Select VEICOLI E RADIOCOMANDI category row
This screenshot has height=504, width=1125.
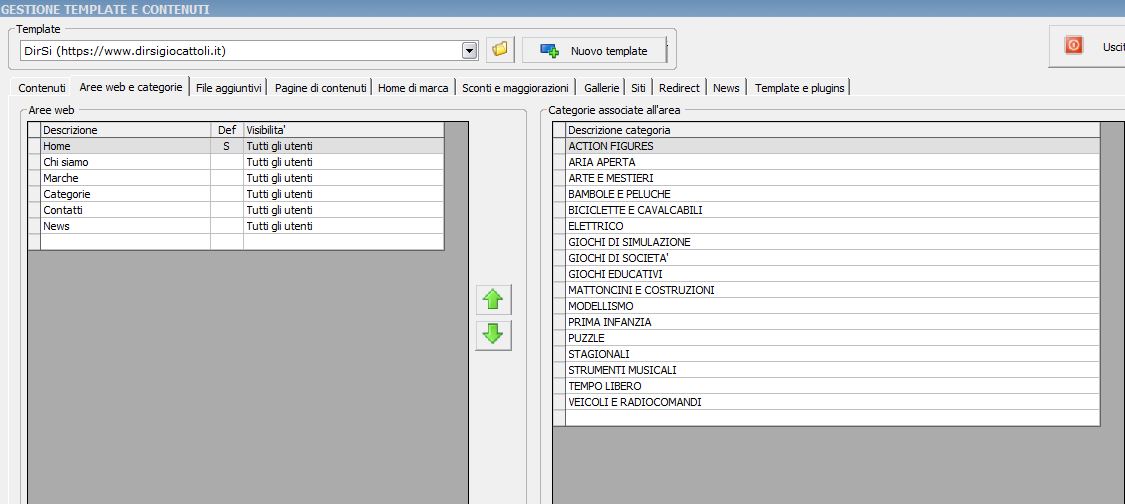(x=827, y=402)
